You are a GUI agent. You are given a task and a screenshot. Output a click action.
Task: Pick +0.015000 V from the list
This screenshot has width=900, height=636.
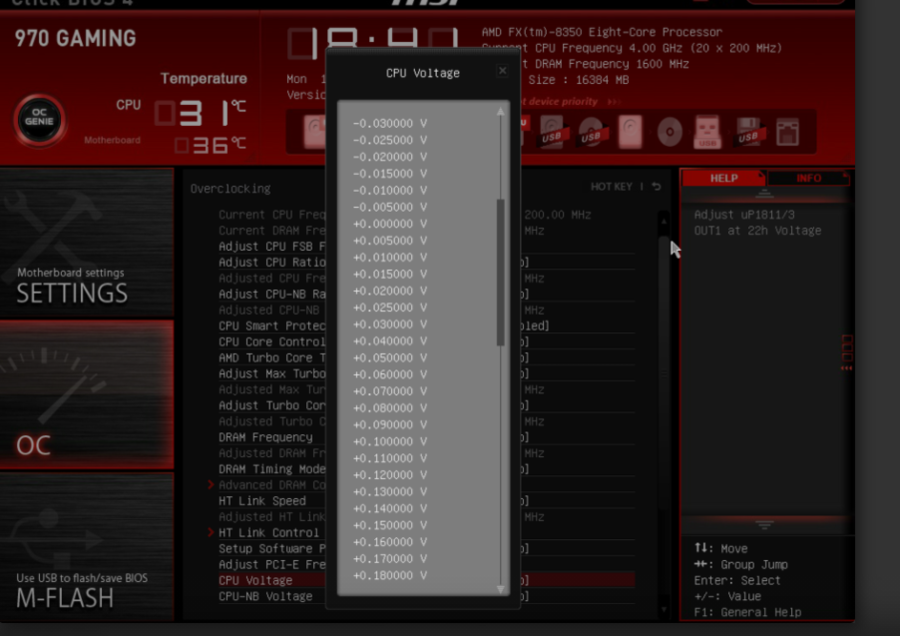click(x=390, y=274)
